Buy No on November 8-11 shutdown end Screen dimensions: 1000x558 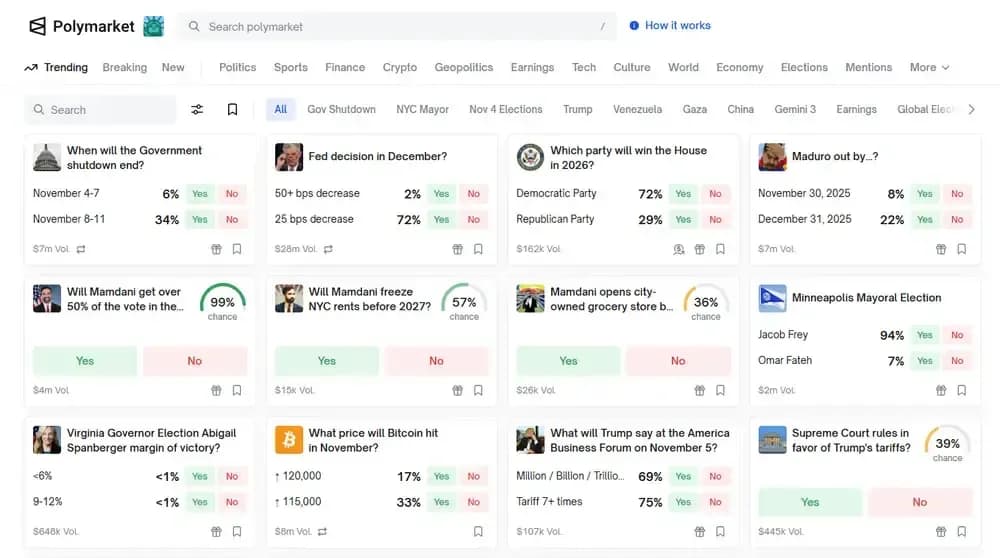pyautogui.click(x=232, y=219)
